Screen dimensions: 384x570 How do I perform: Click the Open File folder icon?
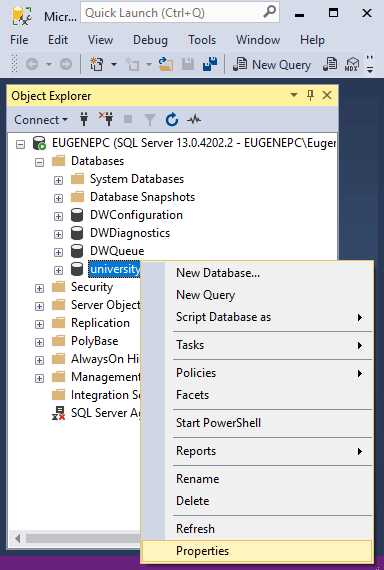[166, 64]
